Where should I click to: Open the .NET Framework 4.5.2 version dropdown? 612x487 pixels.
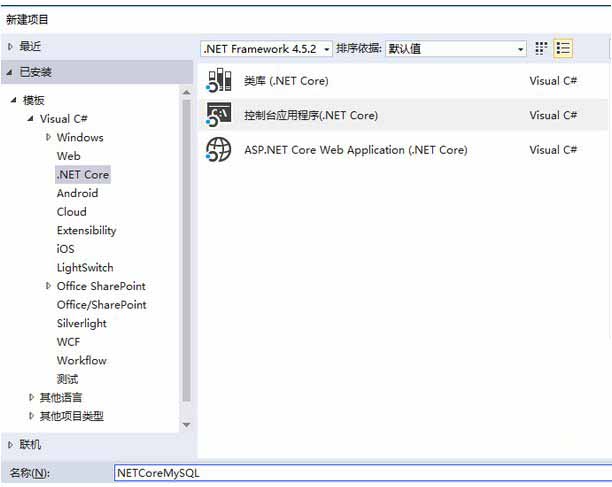click(267, 48)
